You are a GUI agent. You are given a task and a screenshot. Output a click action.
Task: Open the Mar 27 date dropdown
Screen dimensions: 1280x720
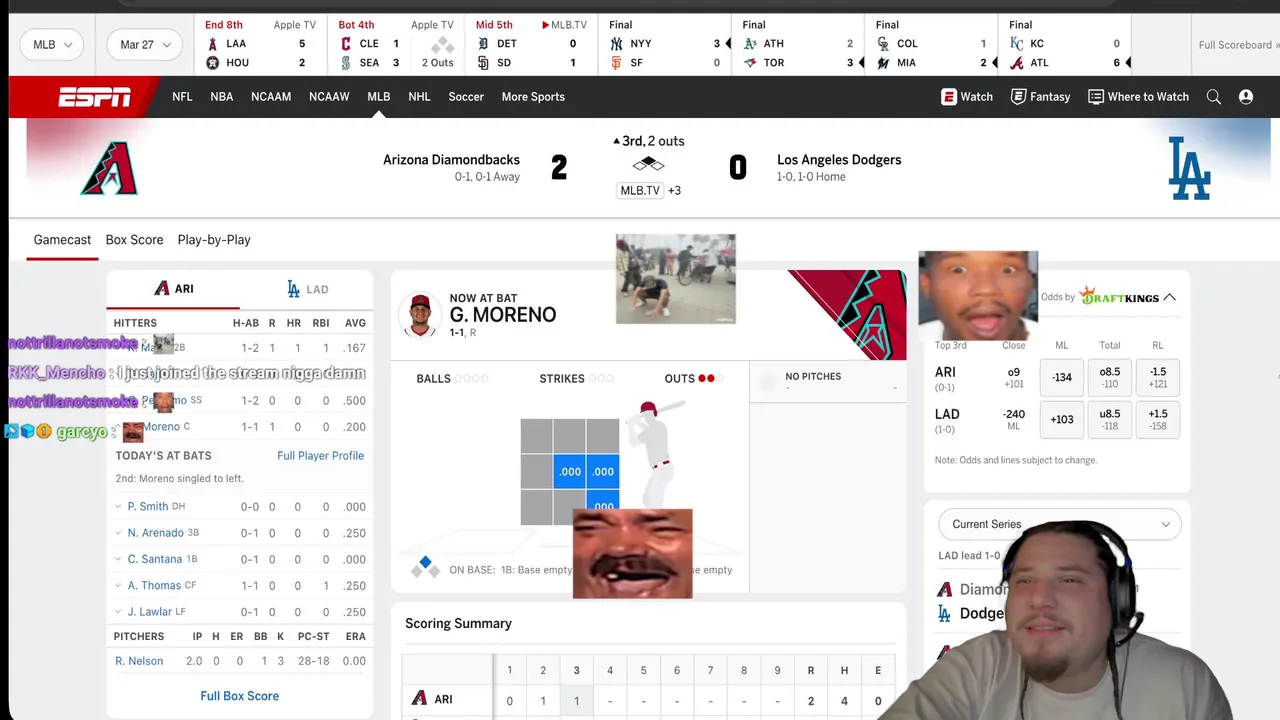tap(145, 45)
